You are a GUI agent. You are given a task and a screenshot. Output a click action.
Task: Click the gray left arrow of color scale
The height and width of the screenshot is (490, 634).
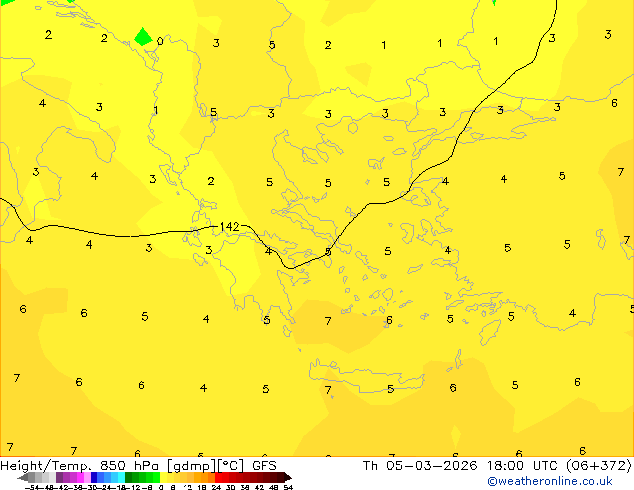pos(23,478)
